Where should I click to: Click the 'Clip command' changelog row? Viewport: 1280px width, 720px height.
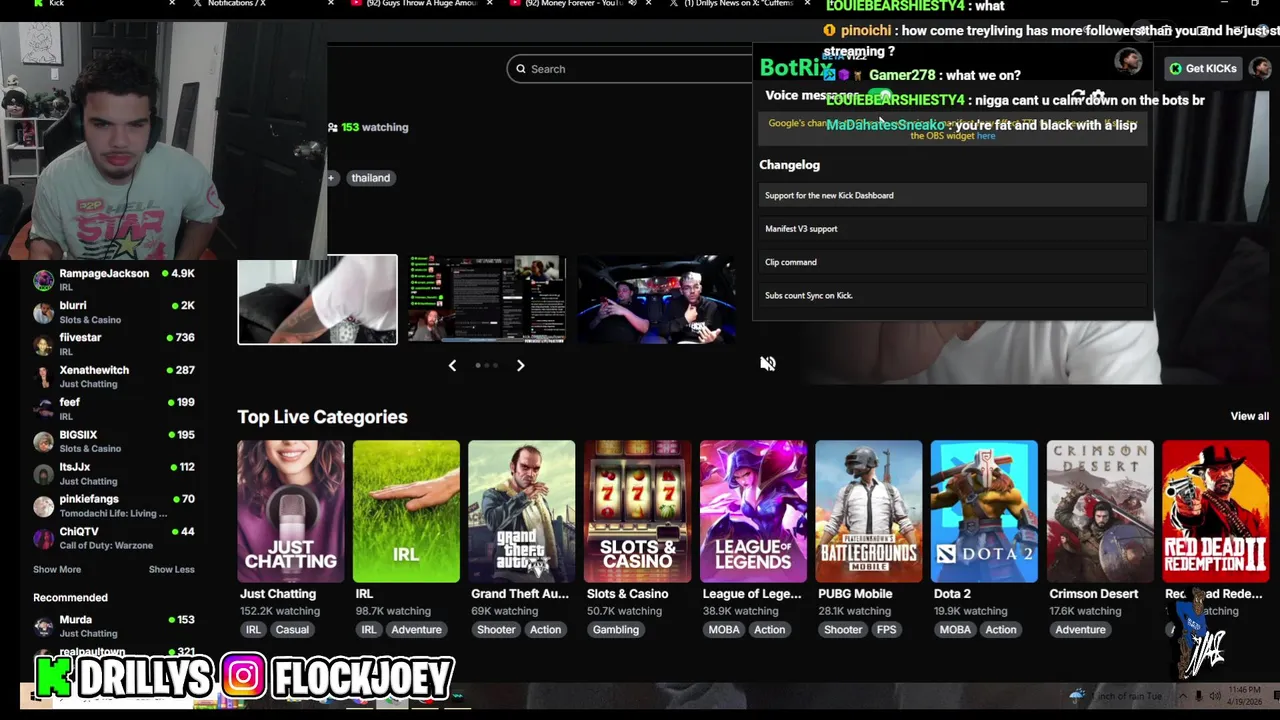point(952,262)
